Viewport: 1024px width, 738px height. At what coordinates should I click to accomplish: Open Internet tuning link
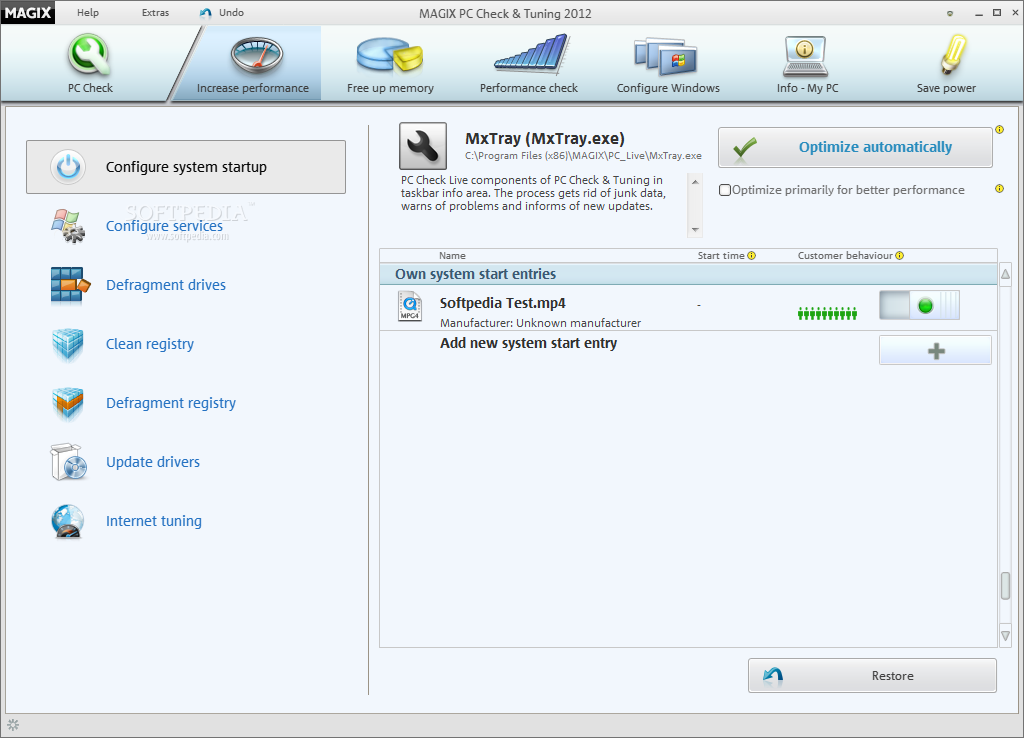tap(154, 521)
